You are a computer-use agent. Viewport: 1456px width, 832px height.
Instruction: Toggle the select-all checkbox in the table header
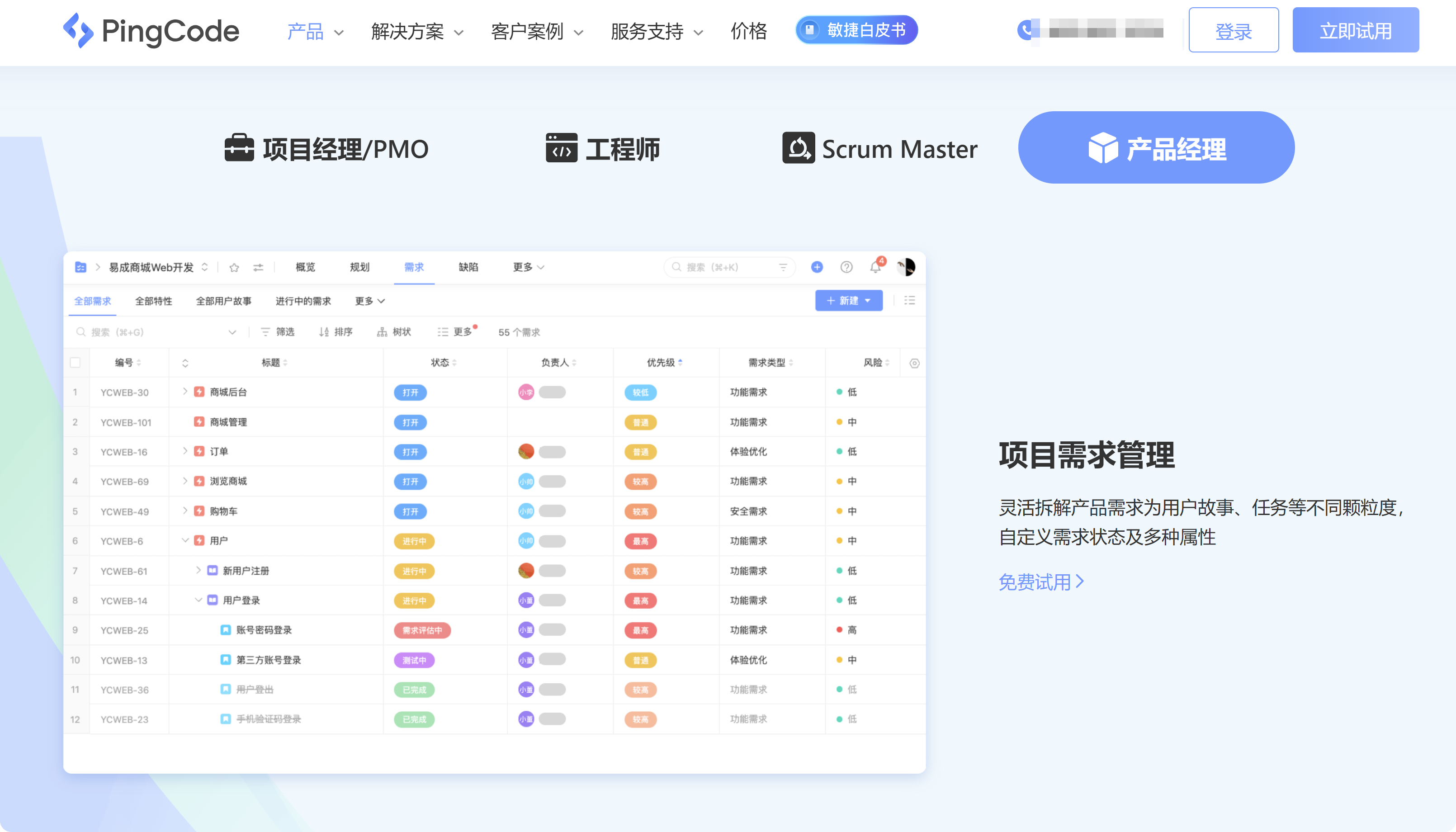click(x=76, y=362)
